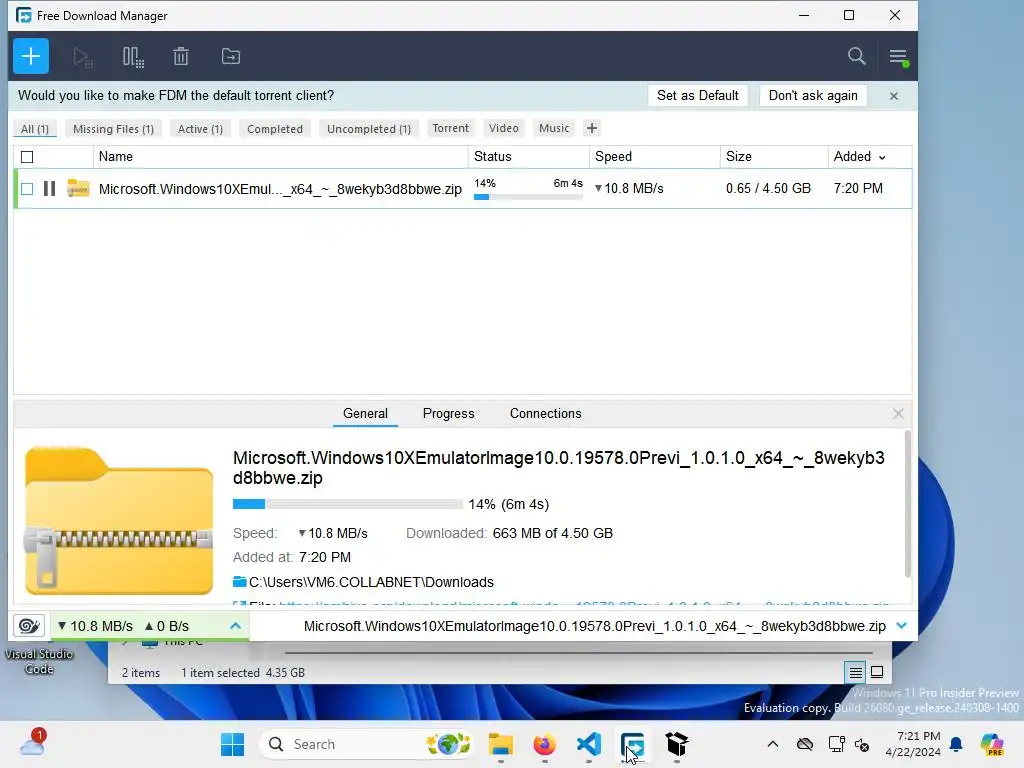Open Firefox from the taskbar
Image resolution: width=1024 pixels, height=768 pixels.
(545, 744)
